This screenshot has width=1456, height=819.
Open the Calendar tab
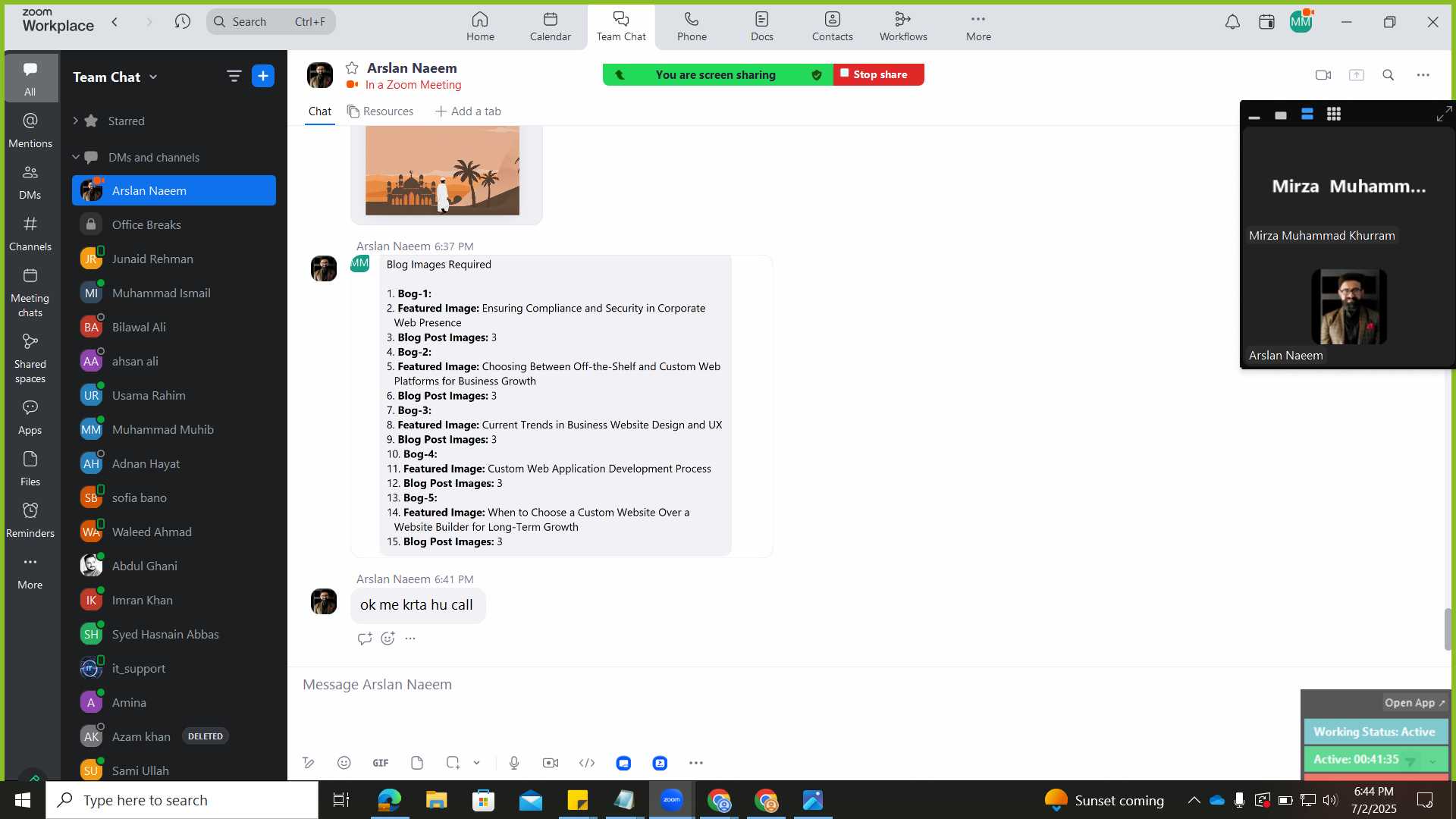click(x=551, y=27)
